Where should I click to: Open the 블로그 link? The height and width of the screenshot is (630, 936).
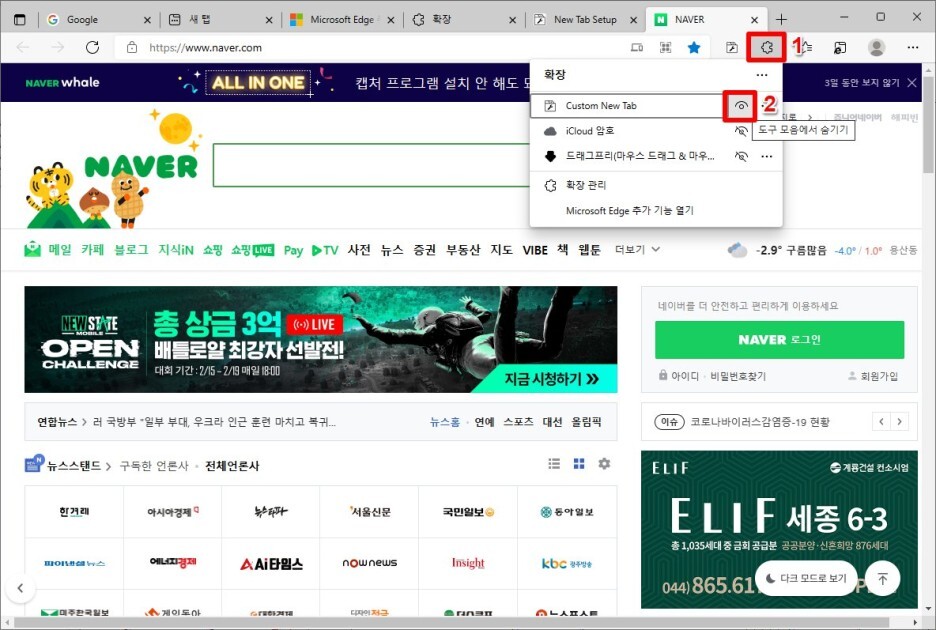click(x=131, y=250)
